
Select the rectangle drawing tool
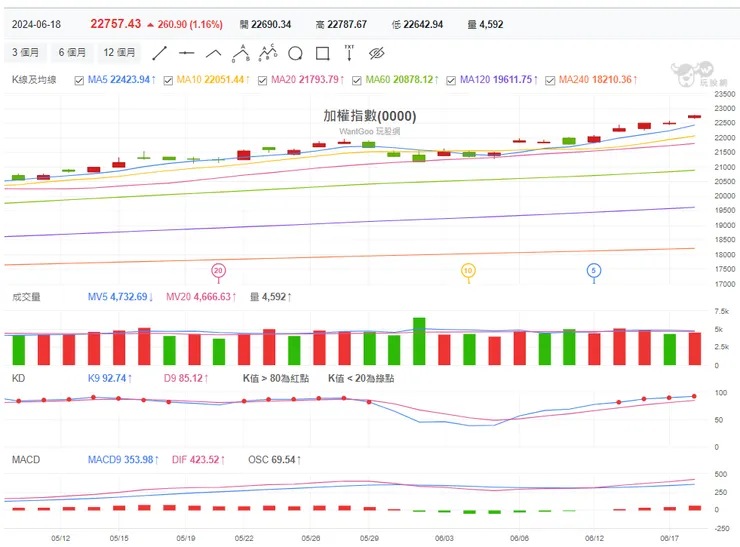tap(322, 53)
